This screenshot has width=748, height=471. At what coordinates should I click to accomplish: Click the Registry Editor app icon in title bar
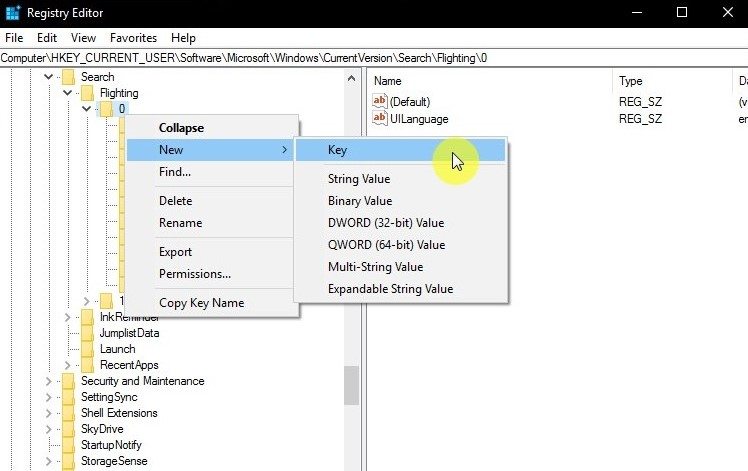click(12, 13)
